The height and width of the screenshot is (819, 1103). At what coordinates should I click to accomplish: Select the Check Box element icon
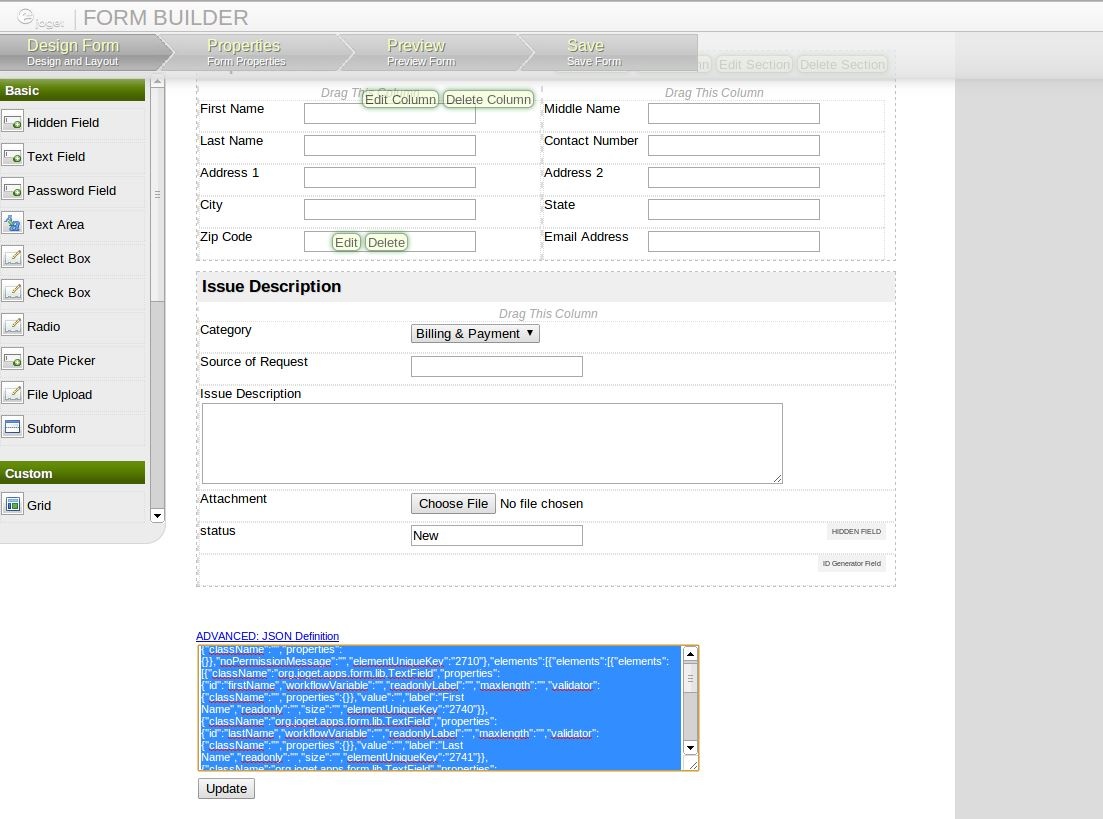click(x=13, y=293)
